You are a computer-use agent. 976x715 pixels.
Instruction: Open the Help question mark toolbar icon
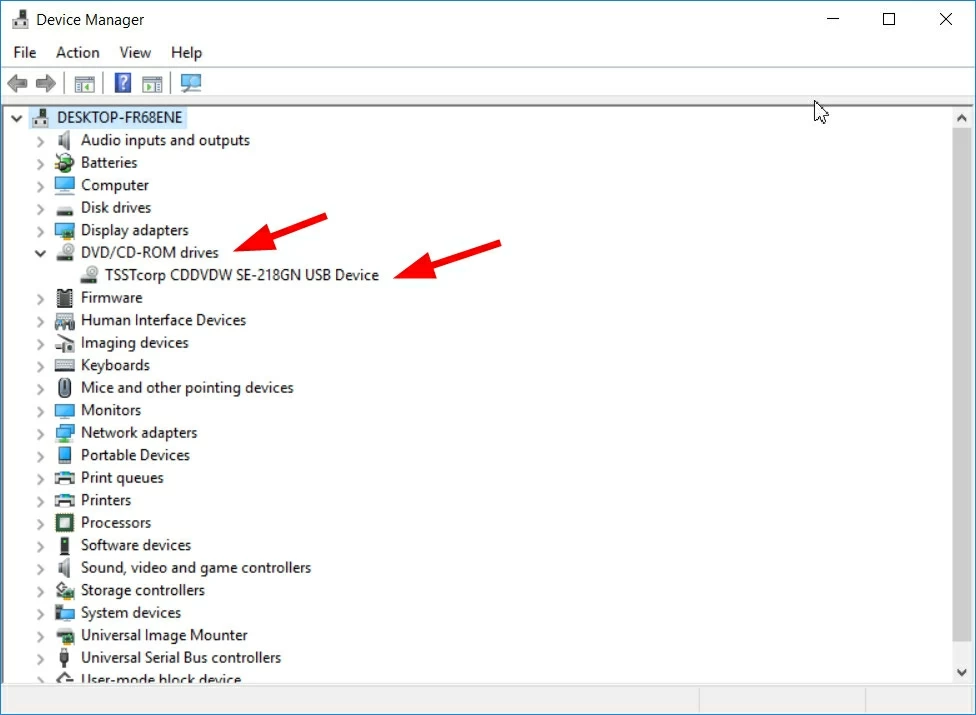click(x=123, y=83)
